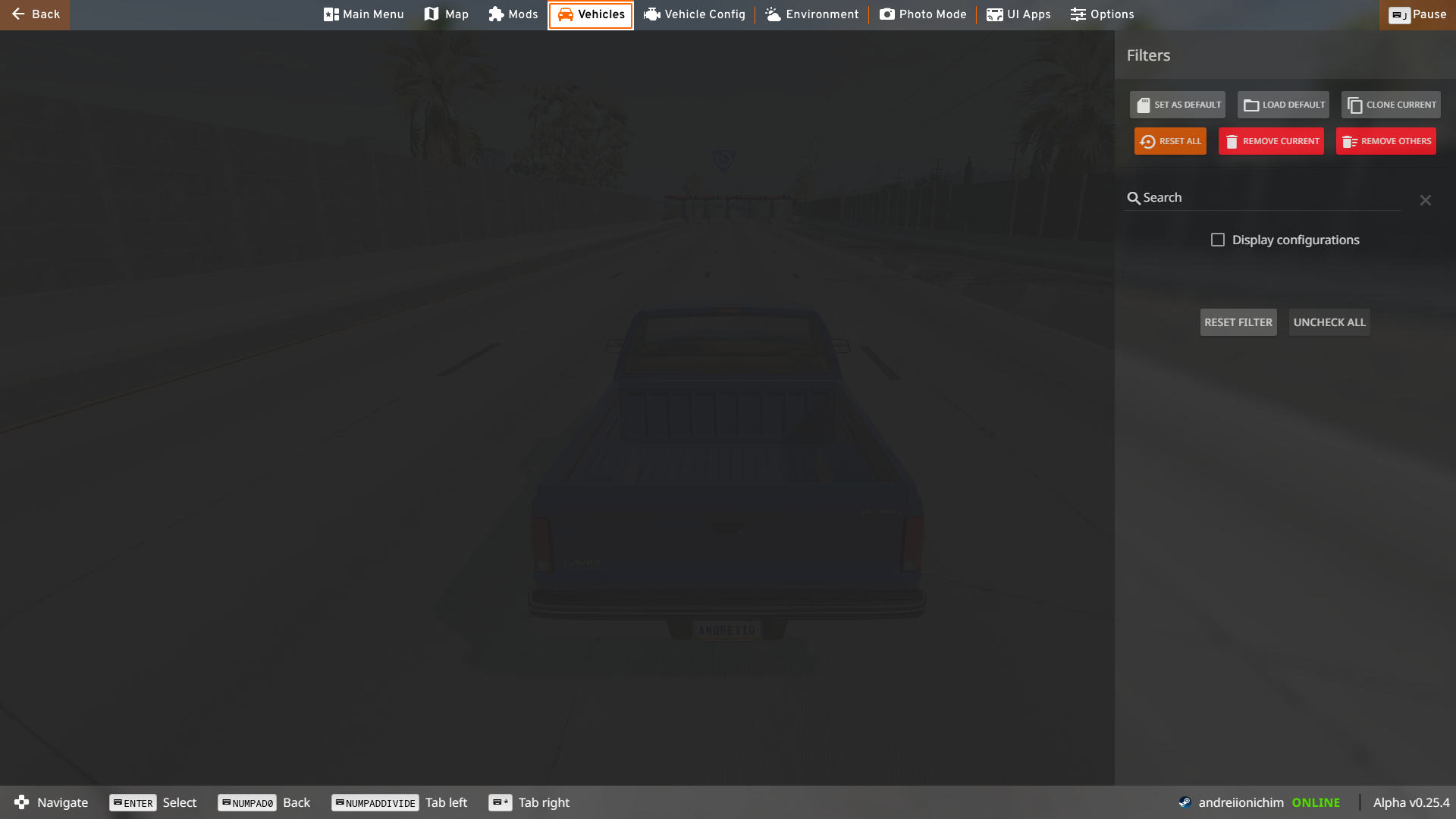
Task: Click the NUMPAD0 Back hint
Action: point(264,802)
